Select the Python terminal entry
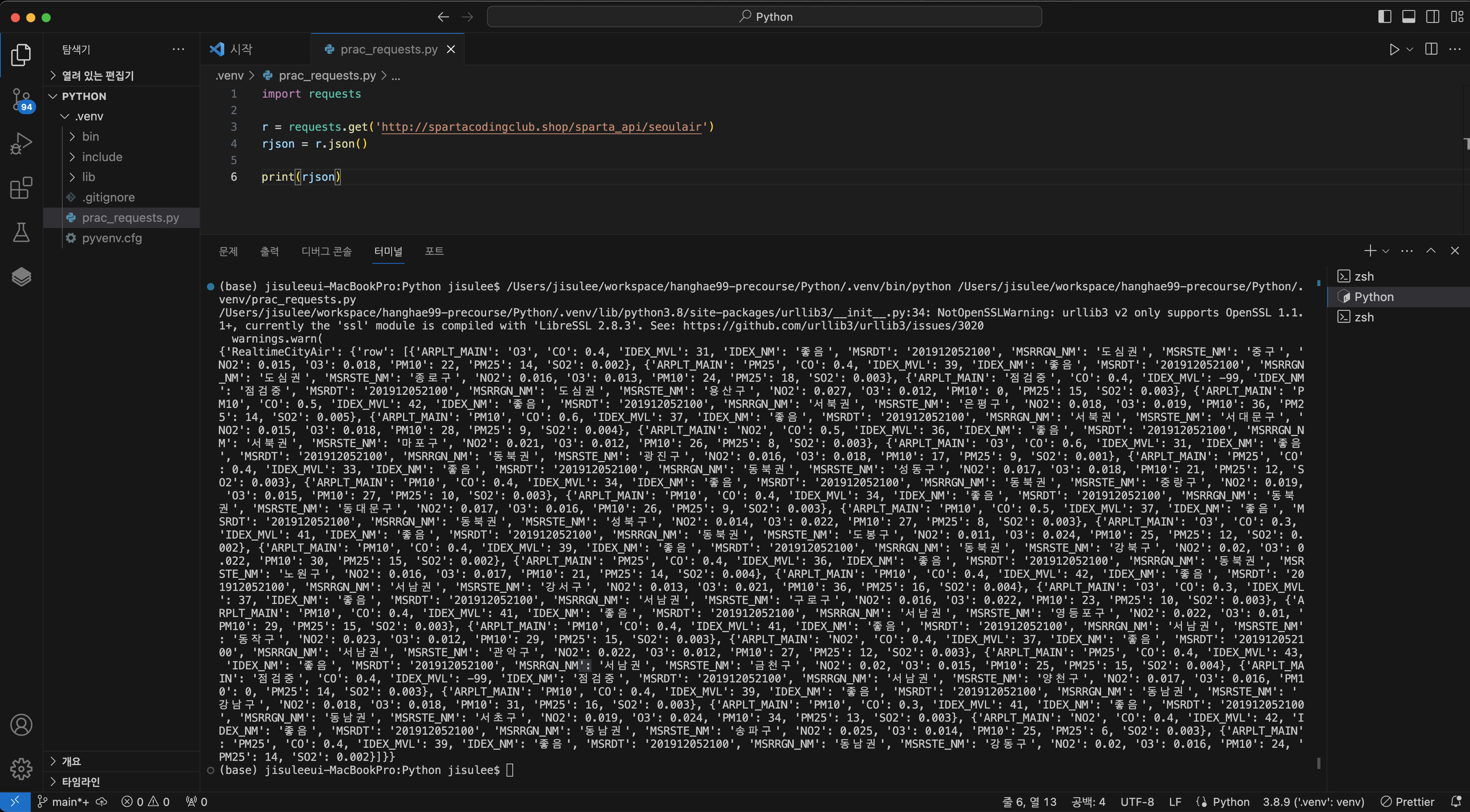Image resolution: width=1470 pixels, height=812 pixels. pyautogui.click(x=1399, y=297)
